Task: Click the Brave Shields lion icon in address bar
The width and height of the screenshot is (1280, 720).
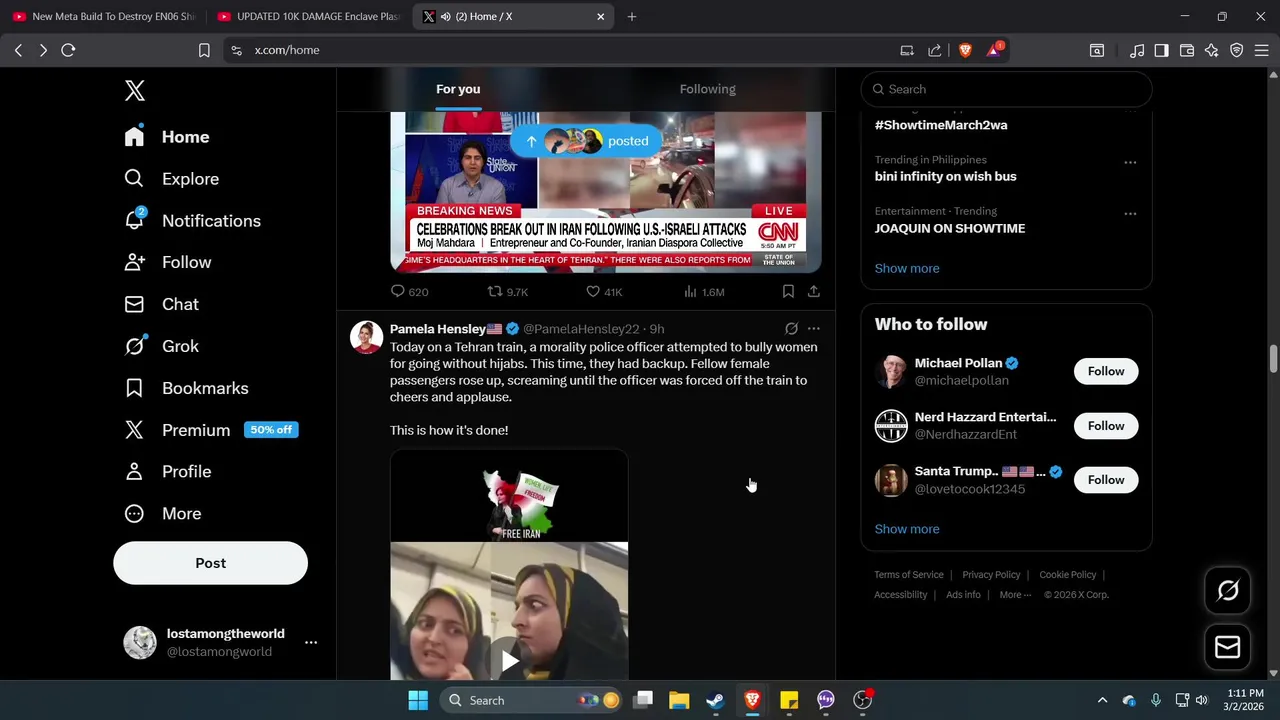Action: click(x=965, y=50)
